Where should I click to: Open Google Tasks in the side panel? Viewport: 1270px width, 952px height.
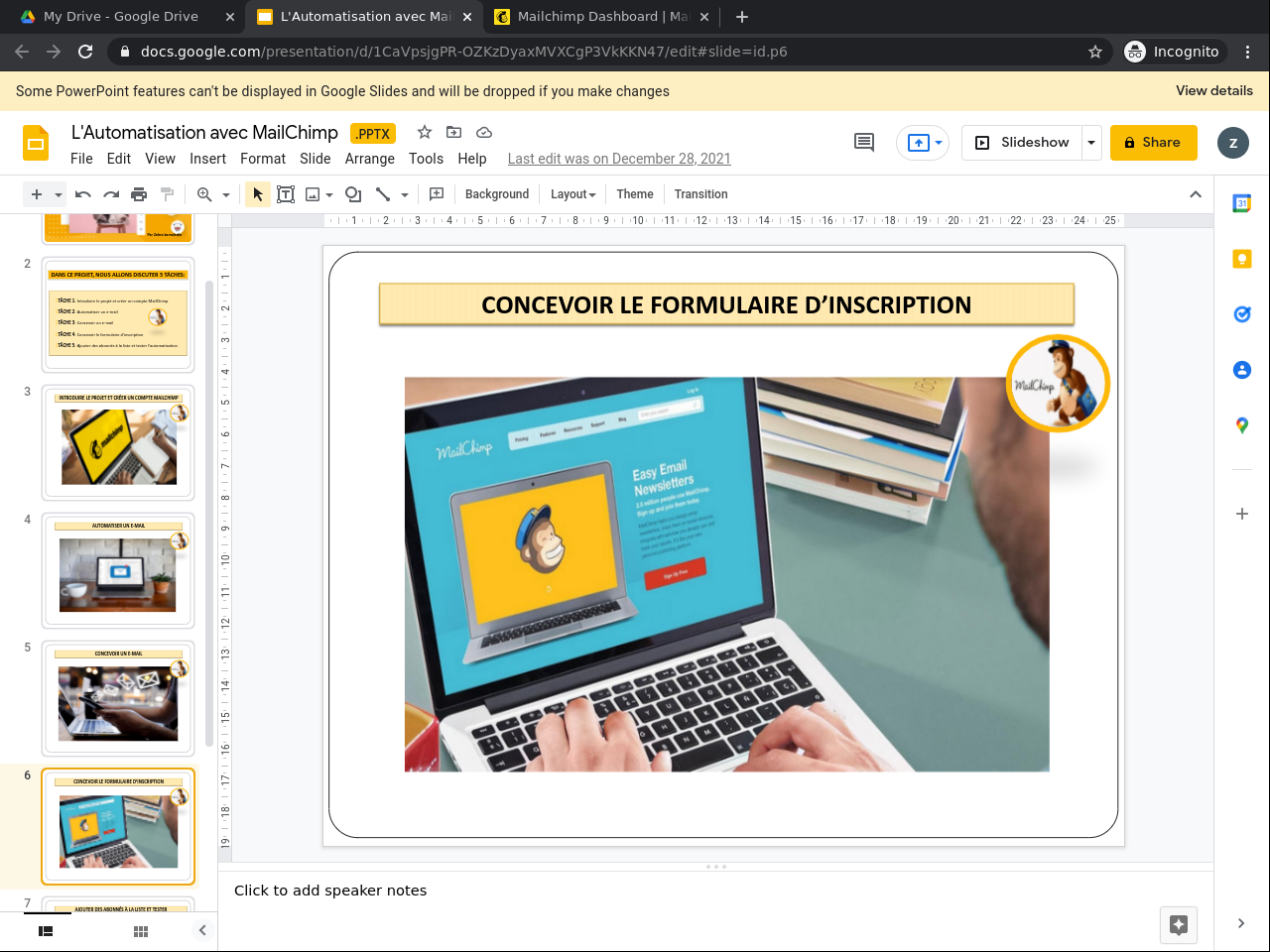click(x=1242, y=314)
